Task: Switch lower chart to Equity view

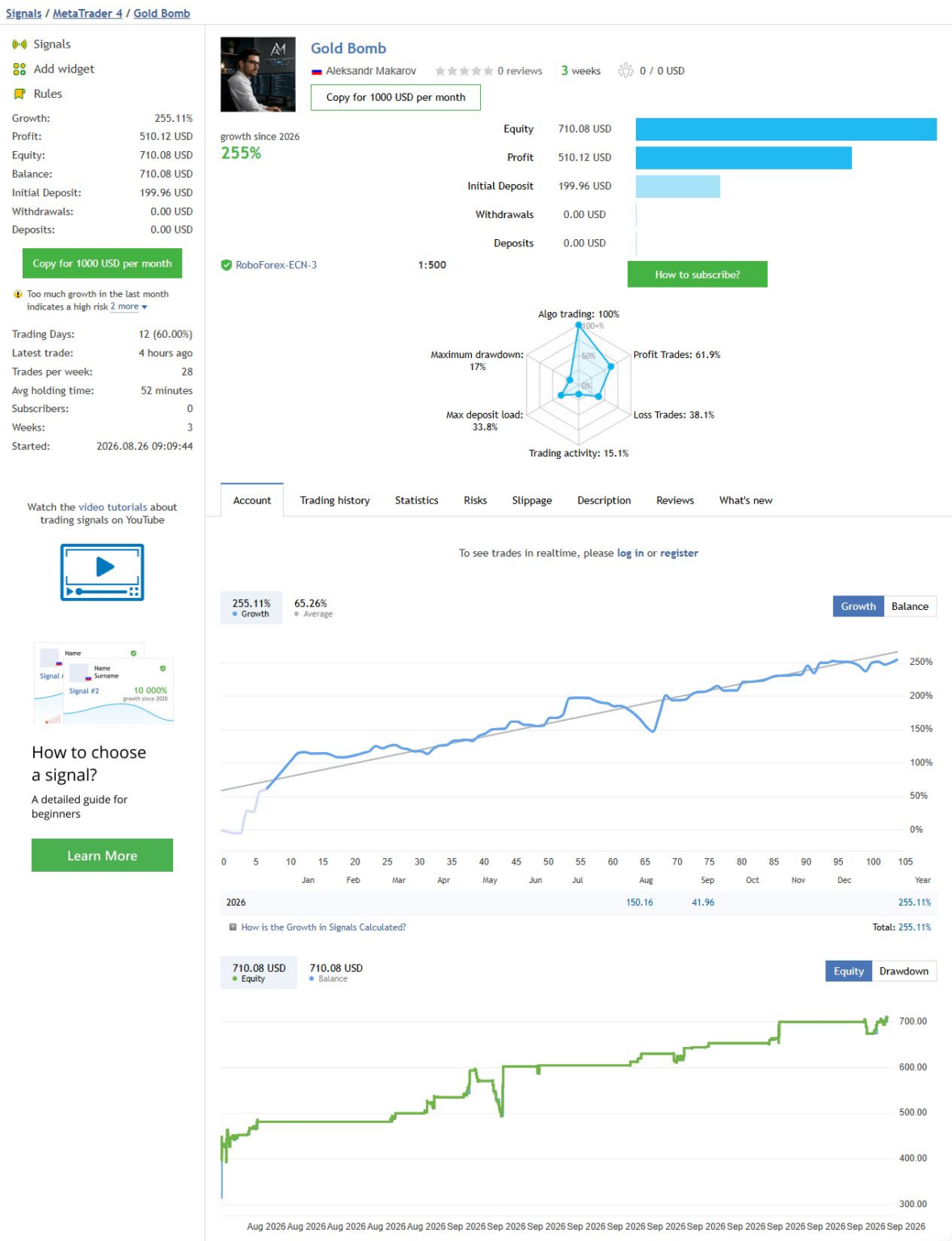Action: coord(849,971)
